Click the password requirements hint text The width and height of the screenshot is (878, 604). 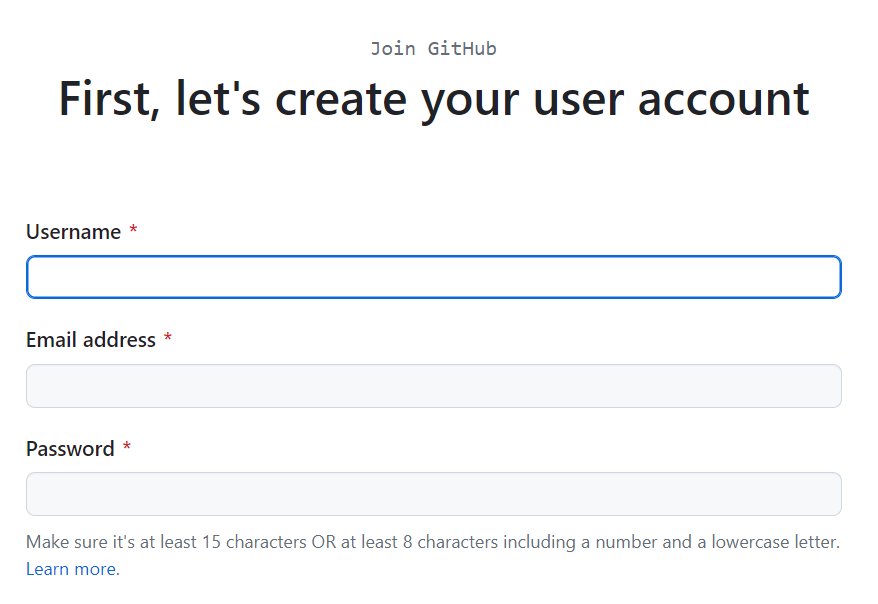[433, 541]
